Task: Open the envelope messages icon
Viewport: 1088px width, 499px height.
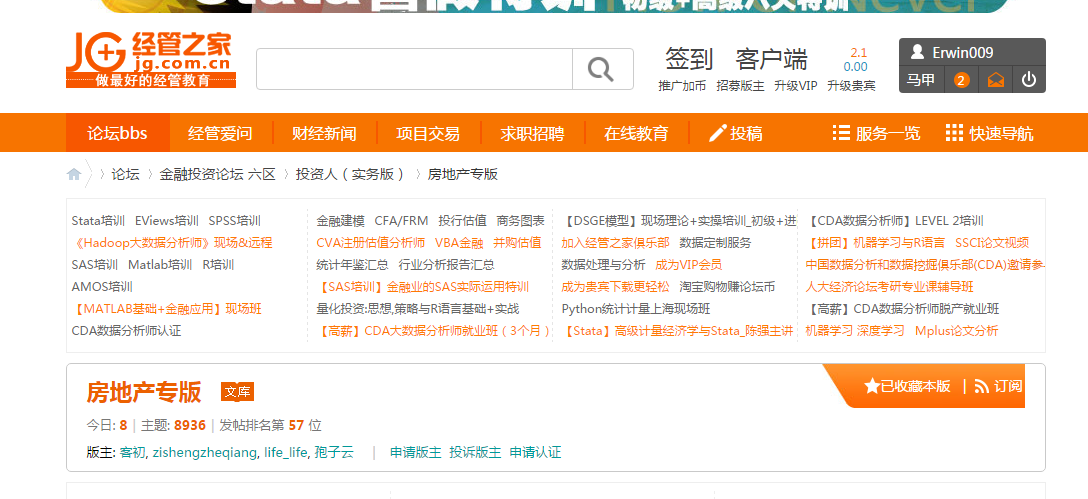Action: coord(996,81)
